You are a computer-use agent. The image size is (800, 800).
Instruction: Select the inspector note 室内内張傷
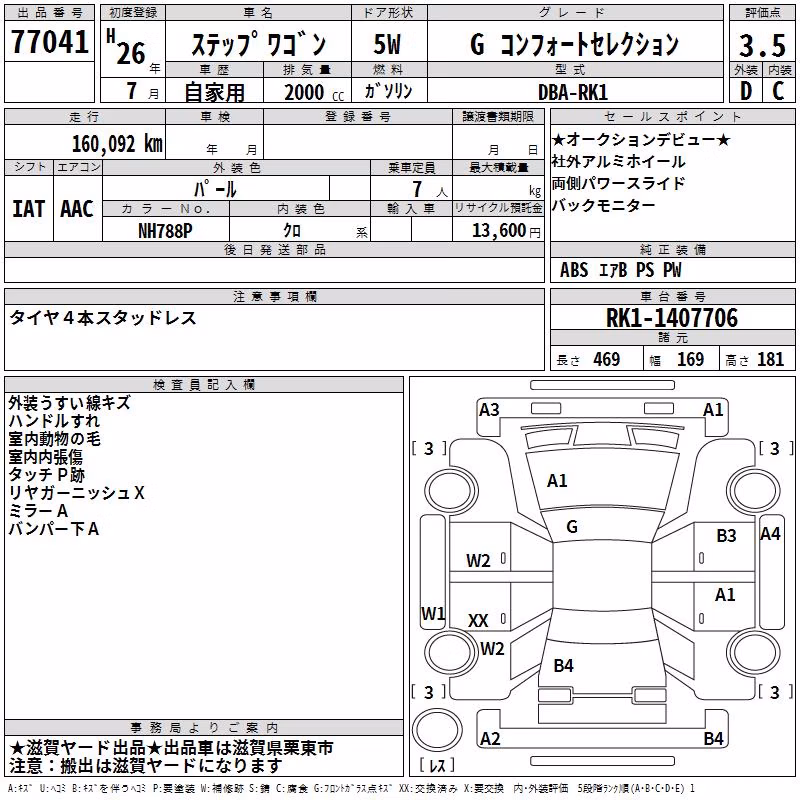tap(45, 457)
